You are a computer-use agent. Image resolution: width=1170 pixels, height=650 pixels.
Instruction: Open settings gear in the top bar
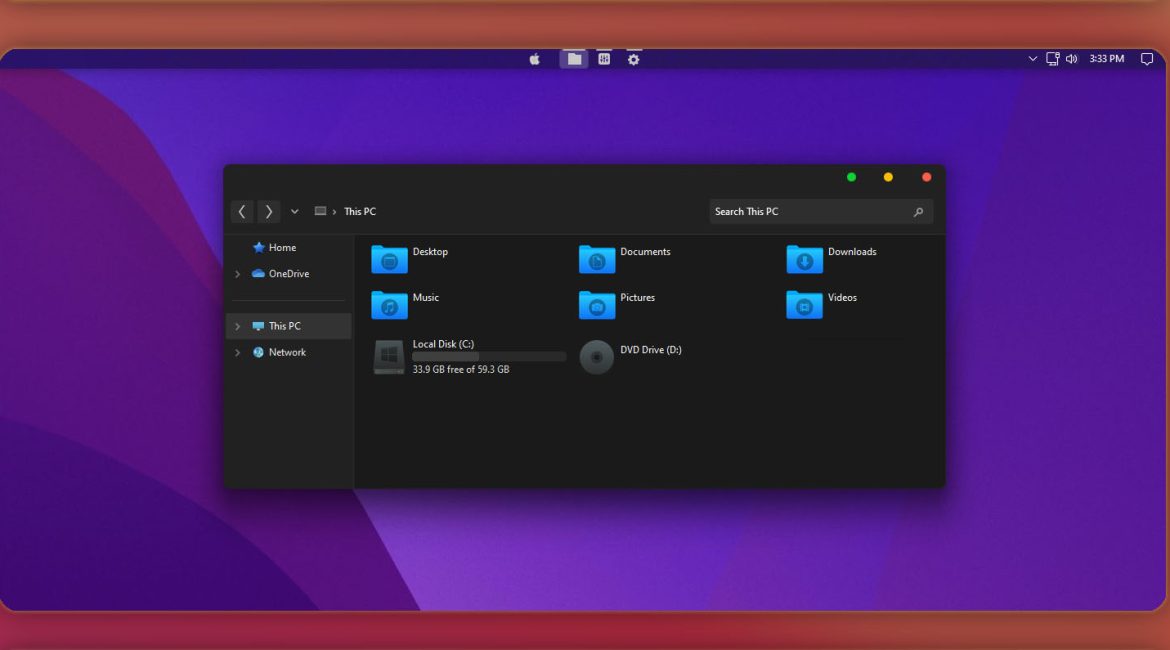click(x=633, y=59)
